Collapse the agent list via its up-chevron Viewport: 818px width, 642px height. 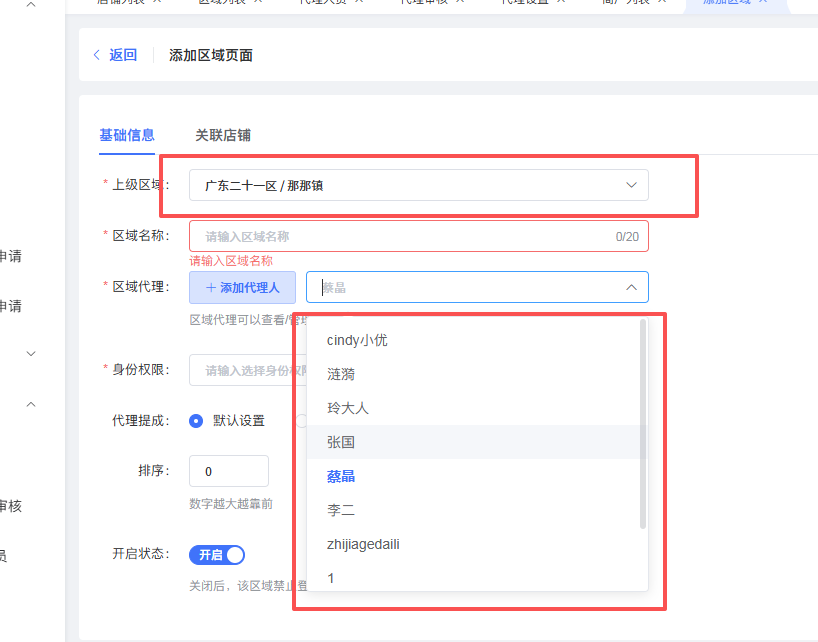[x=631, y=288]
